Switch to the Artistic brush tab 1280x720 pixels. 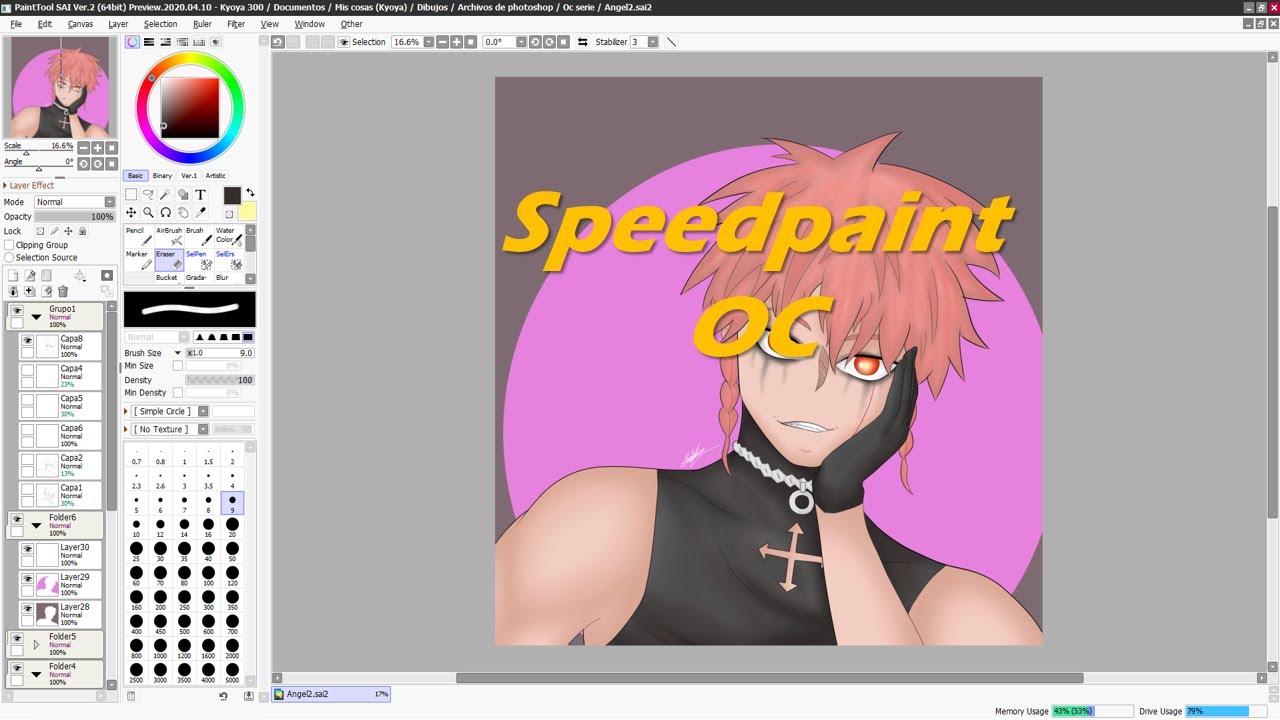tap(215, 176)
